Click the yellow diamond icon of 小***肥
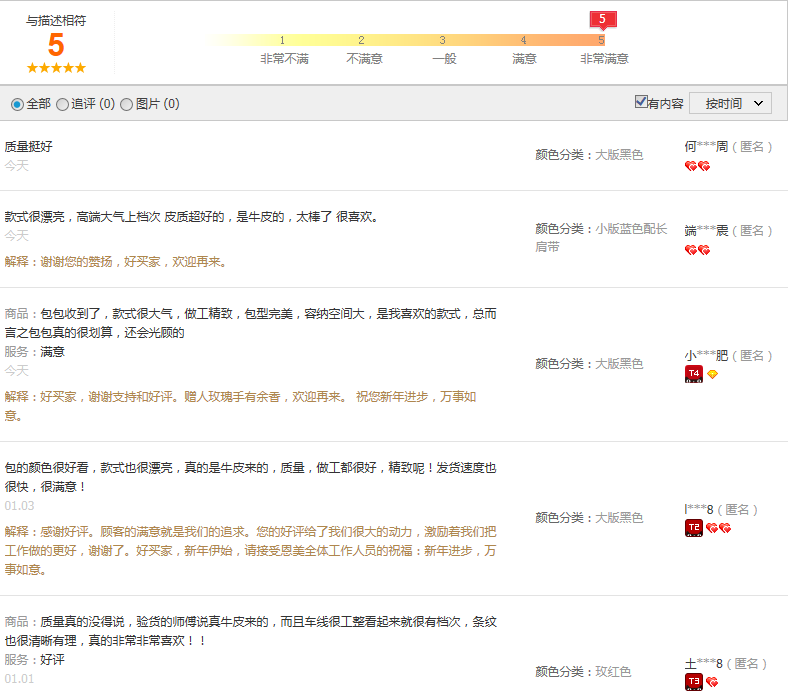This screenshot has width=788, height=698. coord(712,374)
